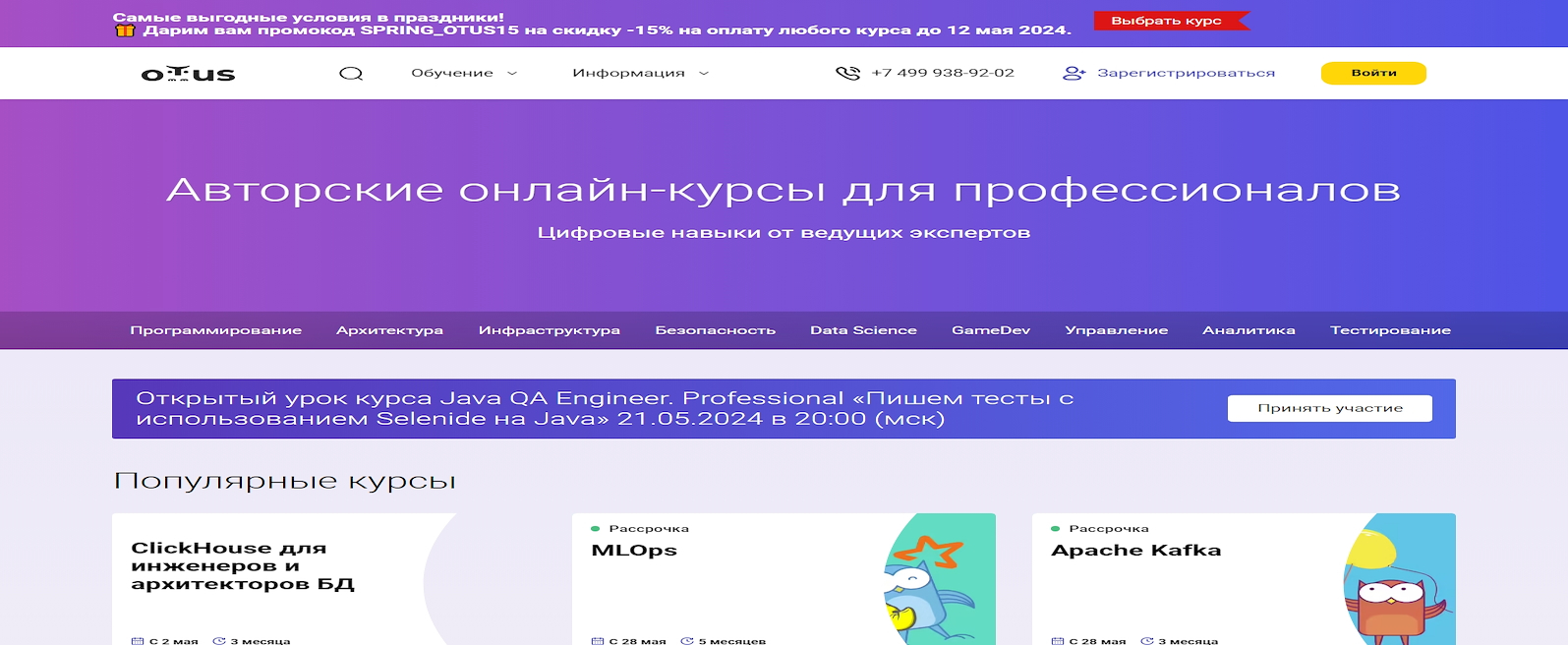Click duration clock icon on Apache Kafka card
Screen dimensions: 1568x645
(1147, 641)
